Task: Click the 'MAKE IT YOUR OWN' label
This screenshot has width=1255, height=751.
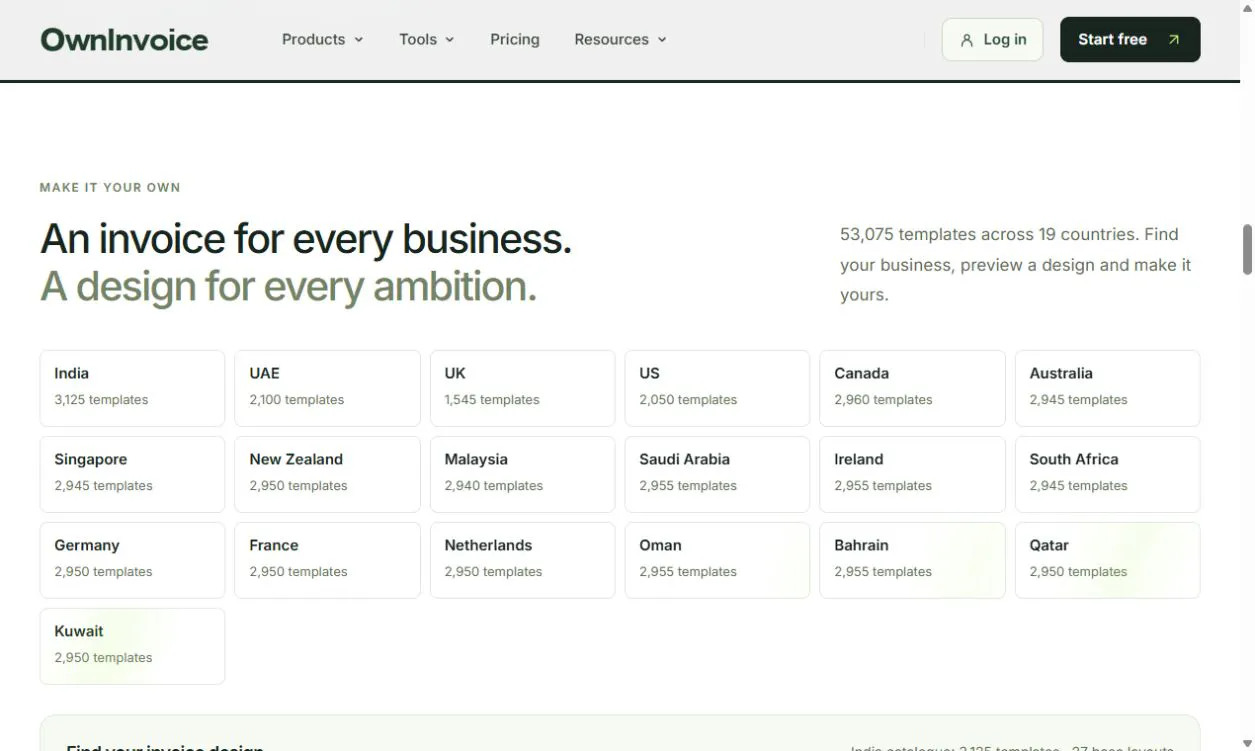Action: click(110, 187)
